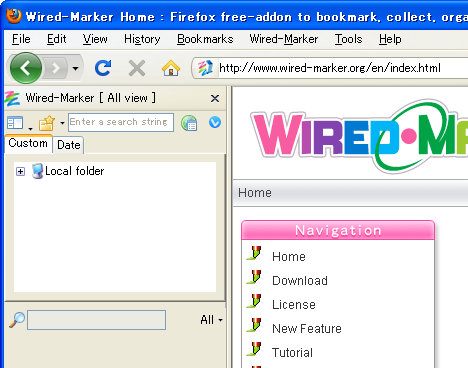Image resolution: width=468 pixels, height=368 pixels.
Task: Switch to the Custom tab
Action: 28,143
